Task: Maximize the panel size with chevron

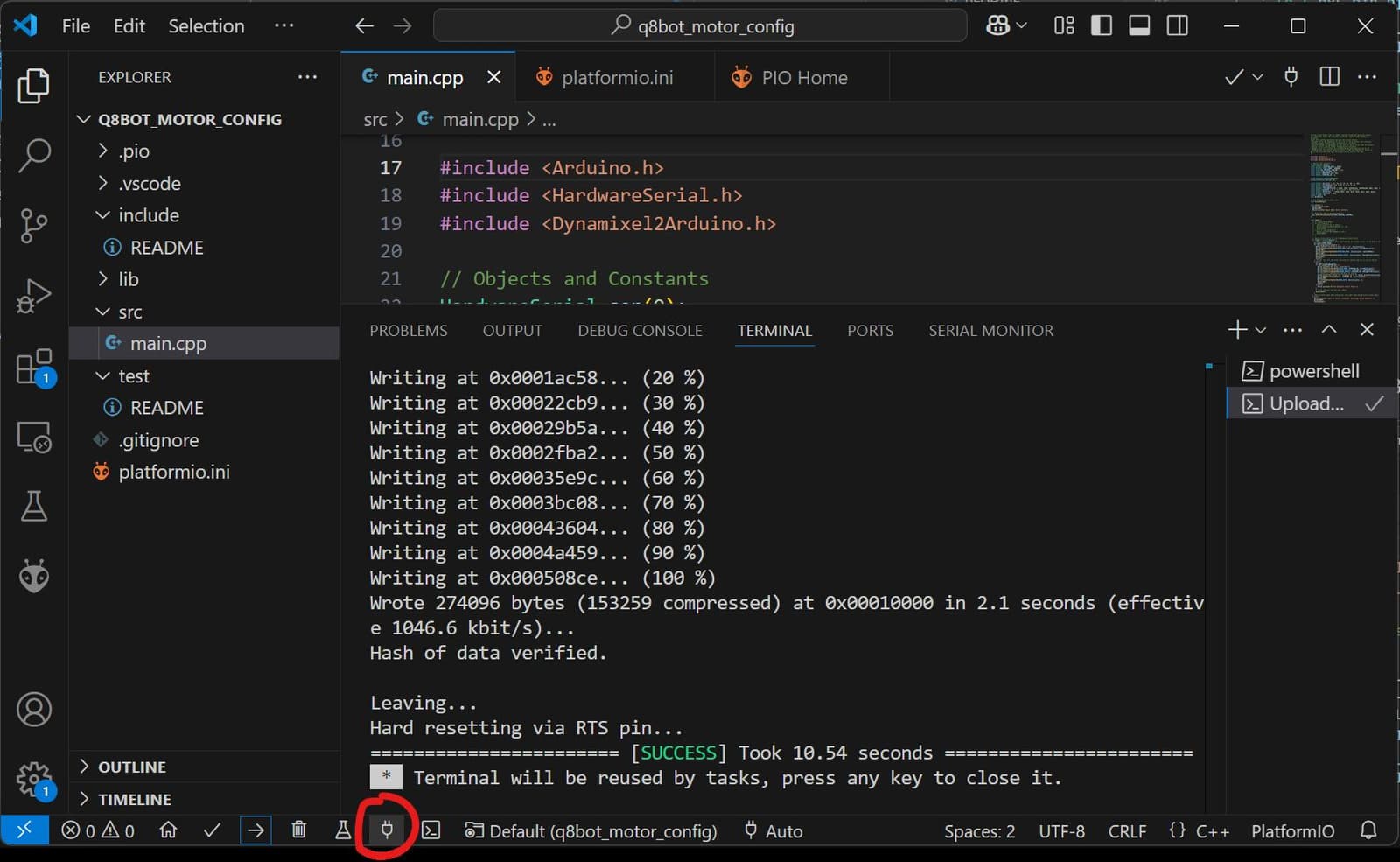Action: pos(1329,329)
